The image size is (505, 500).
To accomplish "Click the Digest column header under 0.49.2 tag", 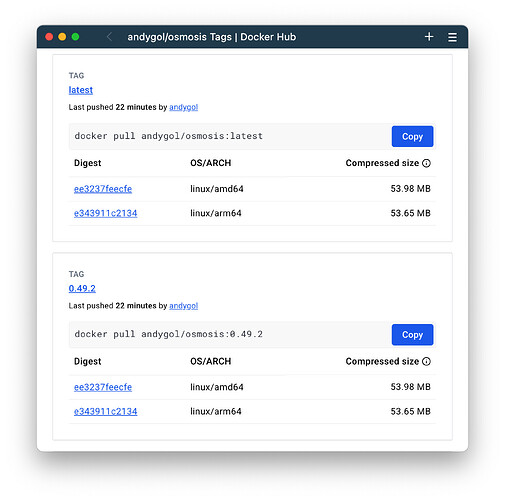I will [x=87, y=361].
